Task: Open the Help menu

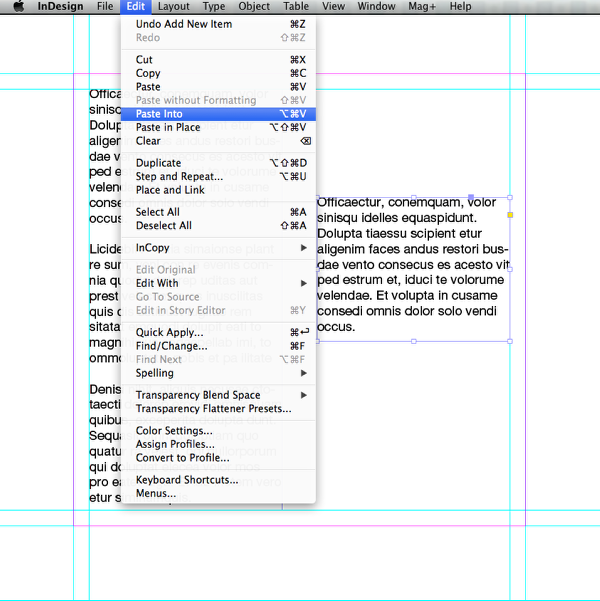Action: point(460,7)
